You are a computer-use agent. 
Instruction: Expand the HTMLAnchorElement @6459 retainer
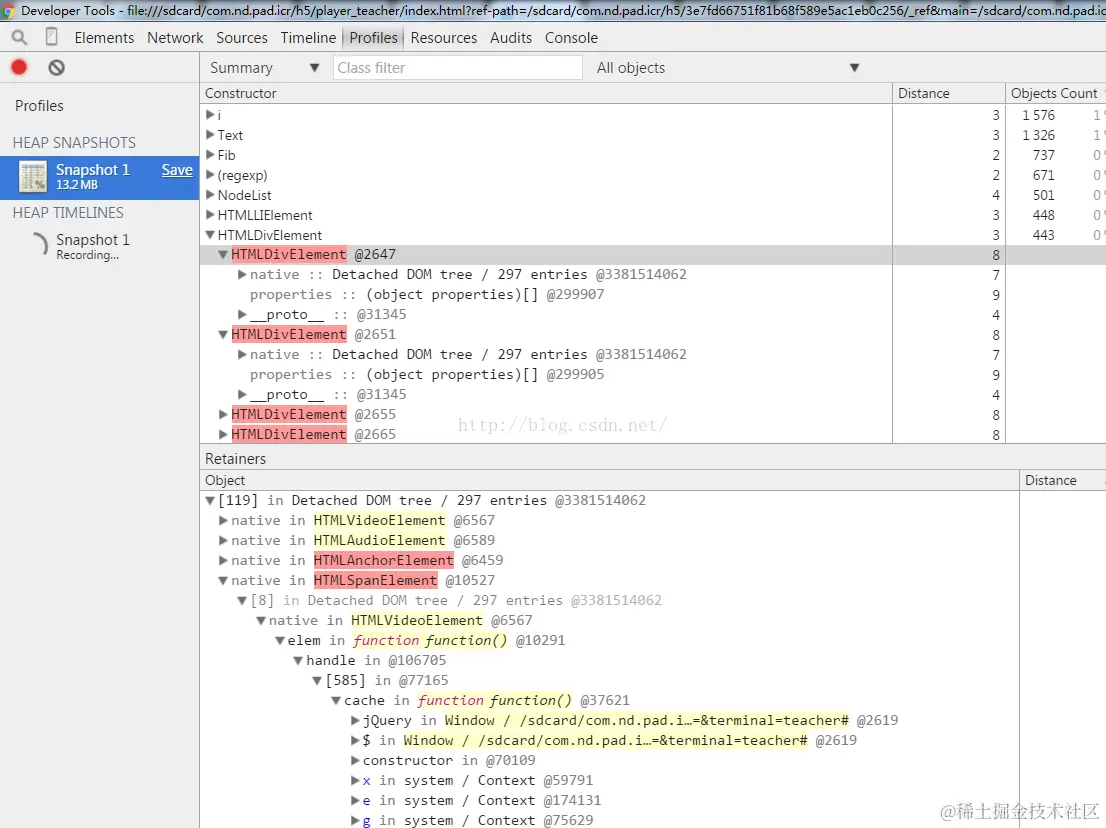coord(223,560)
